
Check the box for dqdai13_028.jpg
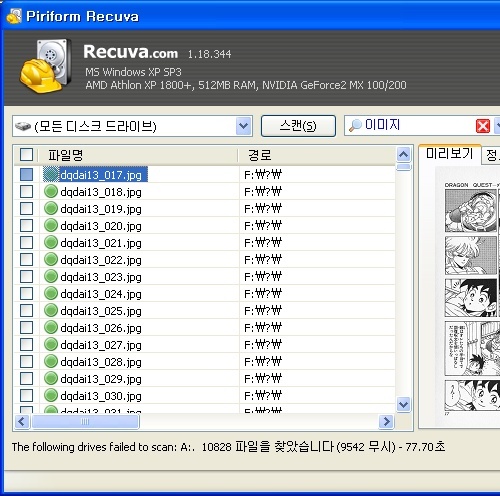pyautogui.click(x=26, y=362)
